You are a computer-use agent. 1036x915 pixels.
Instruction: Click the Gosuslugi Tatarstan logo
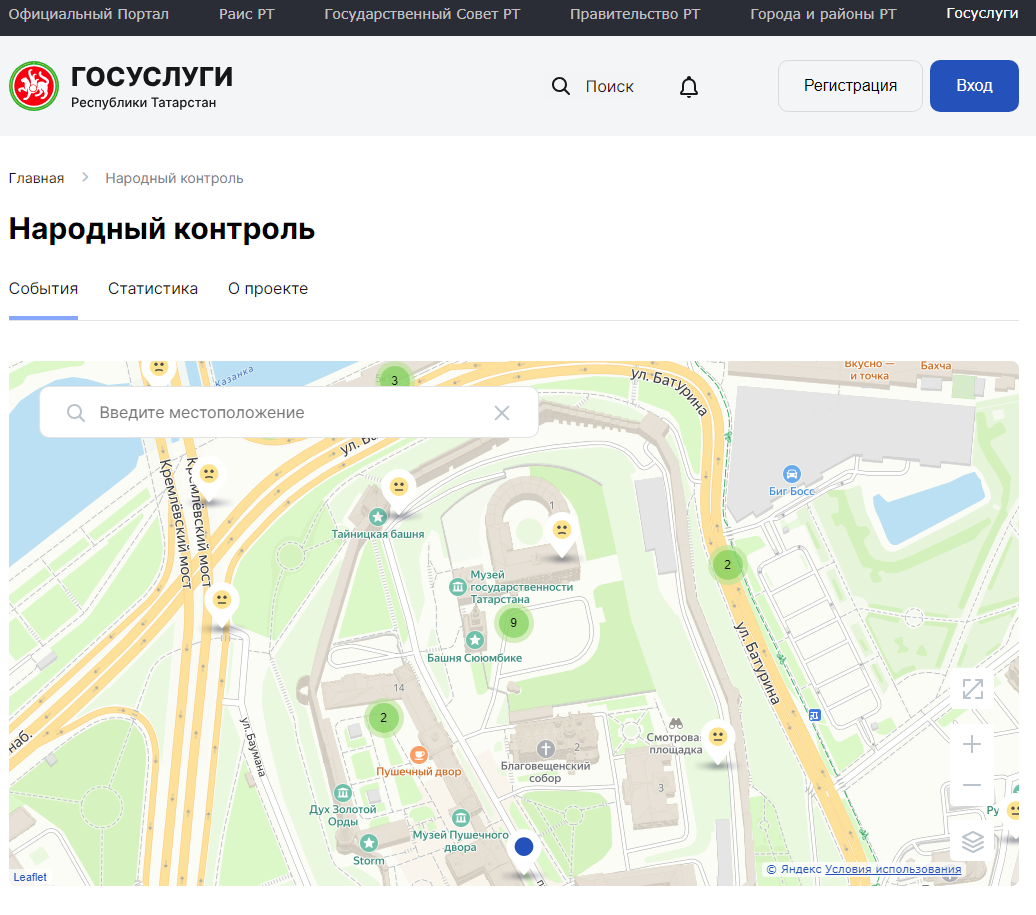pos(34,86)
